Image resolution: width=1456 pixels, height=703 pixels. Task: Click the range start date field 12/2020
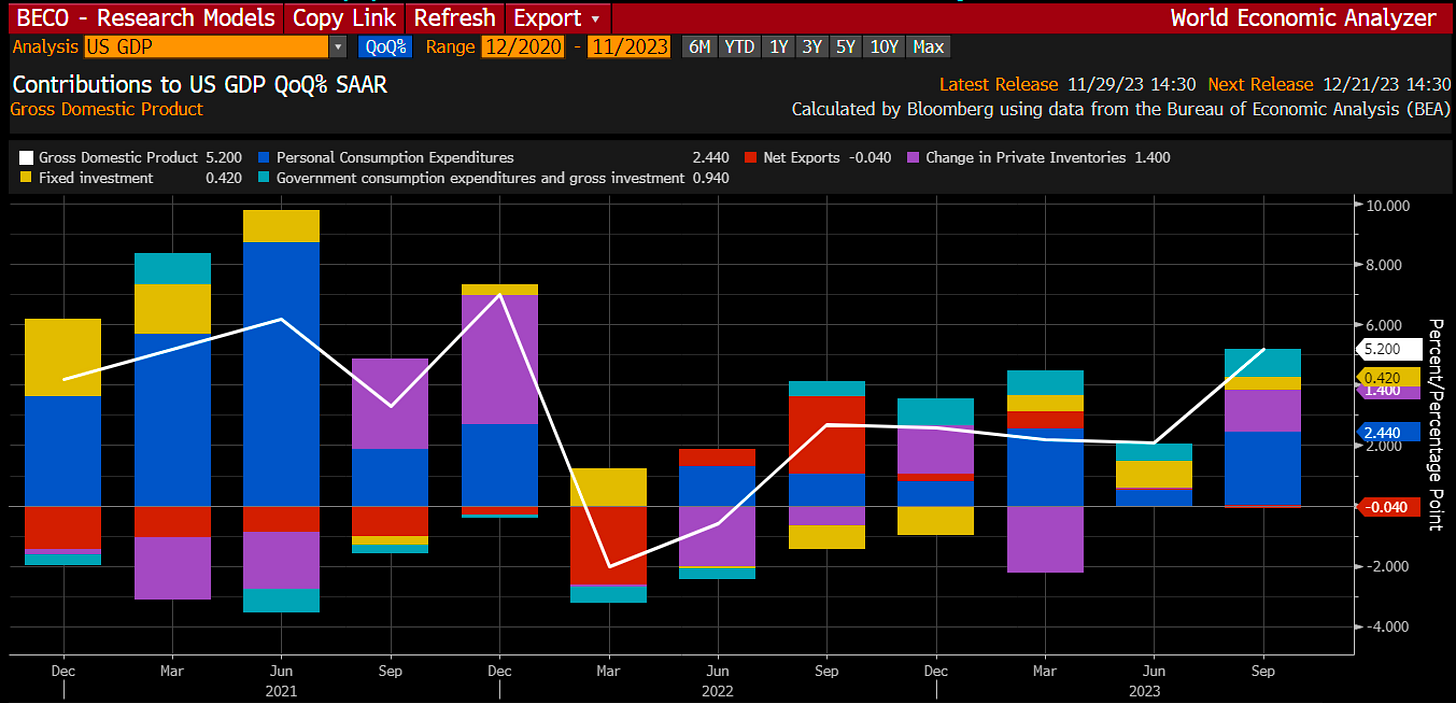click(523, 47)
